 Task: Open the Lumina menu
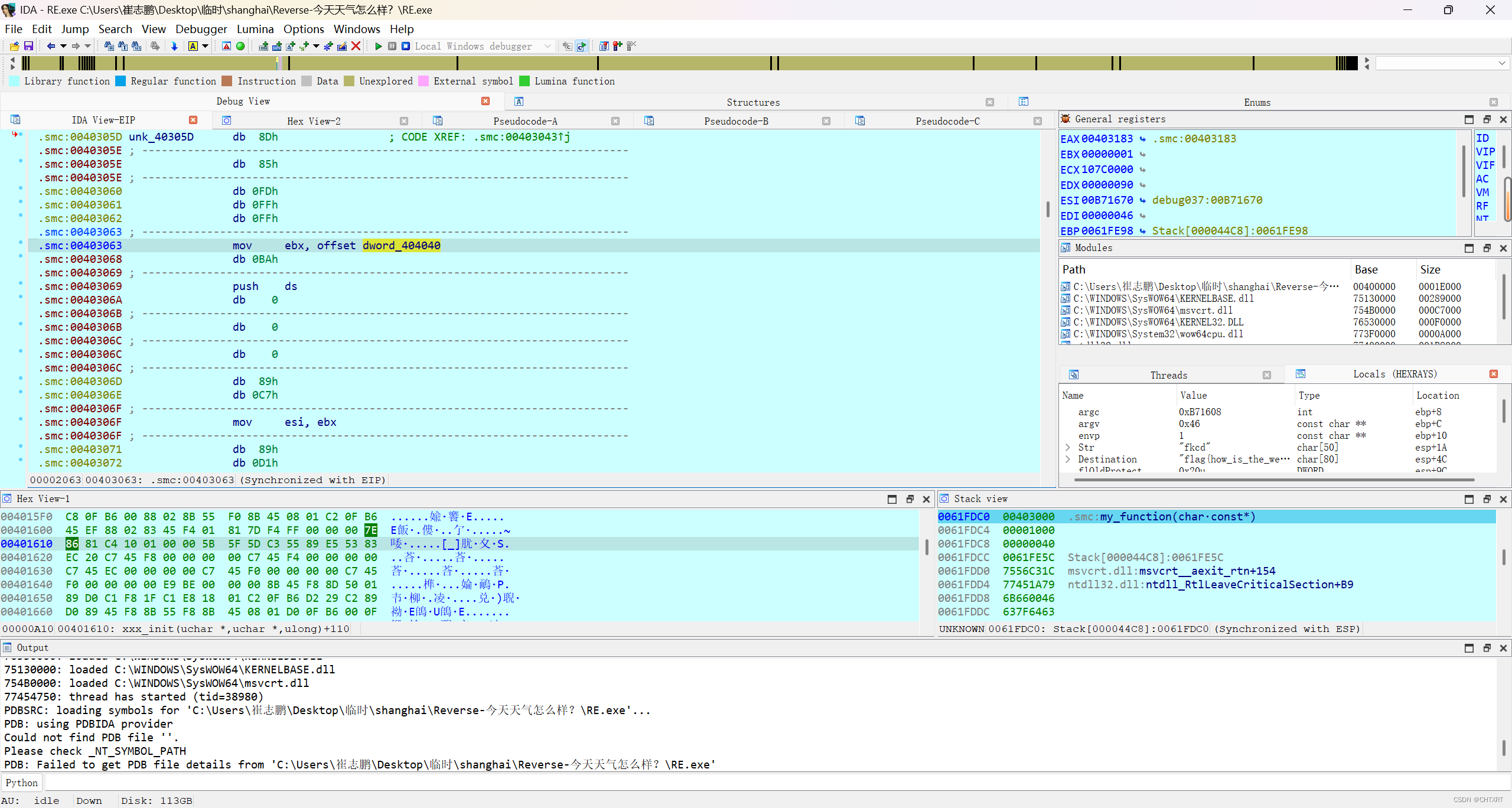click(255, 29)
